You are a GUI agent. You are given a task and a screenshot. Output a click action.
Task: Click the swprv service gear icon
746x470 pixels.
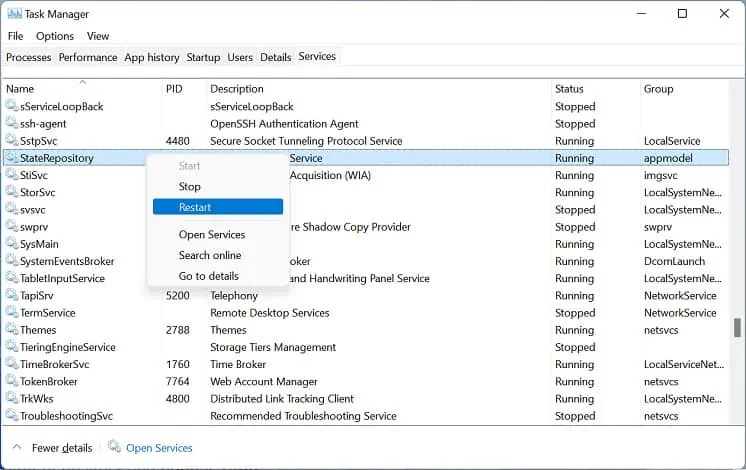(12, 226)
